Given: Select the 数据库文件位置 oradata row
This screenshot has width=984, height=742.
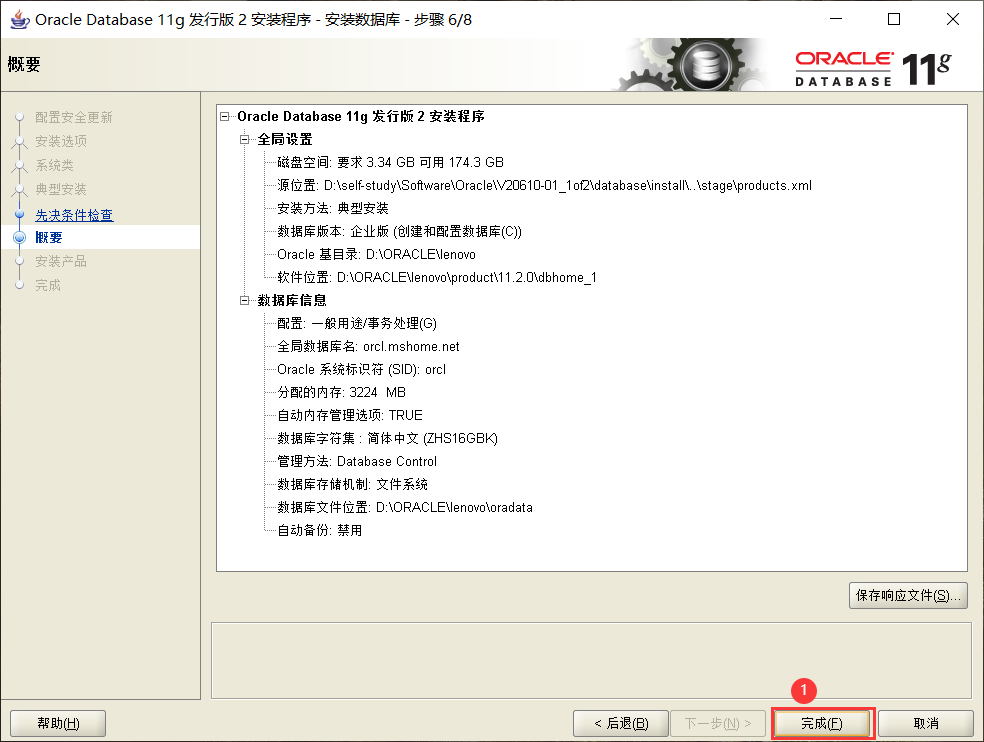Looking at the screenshot, I should pyautogui.click(x=405, y=507).
